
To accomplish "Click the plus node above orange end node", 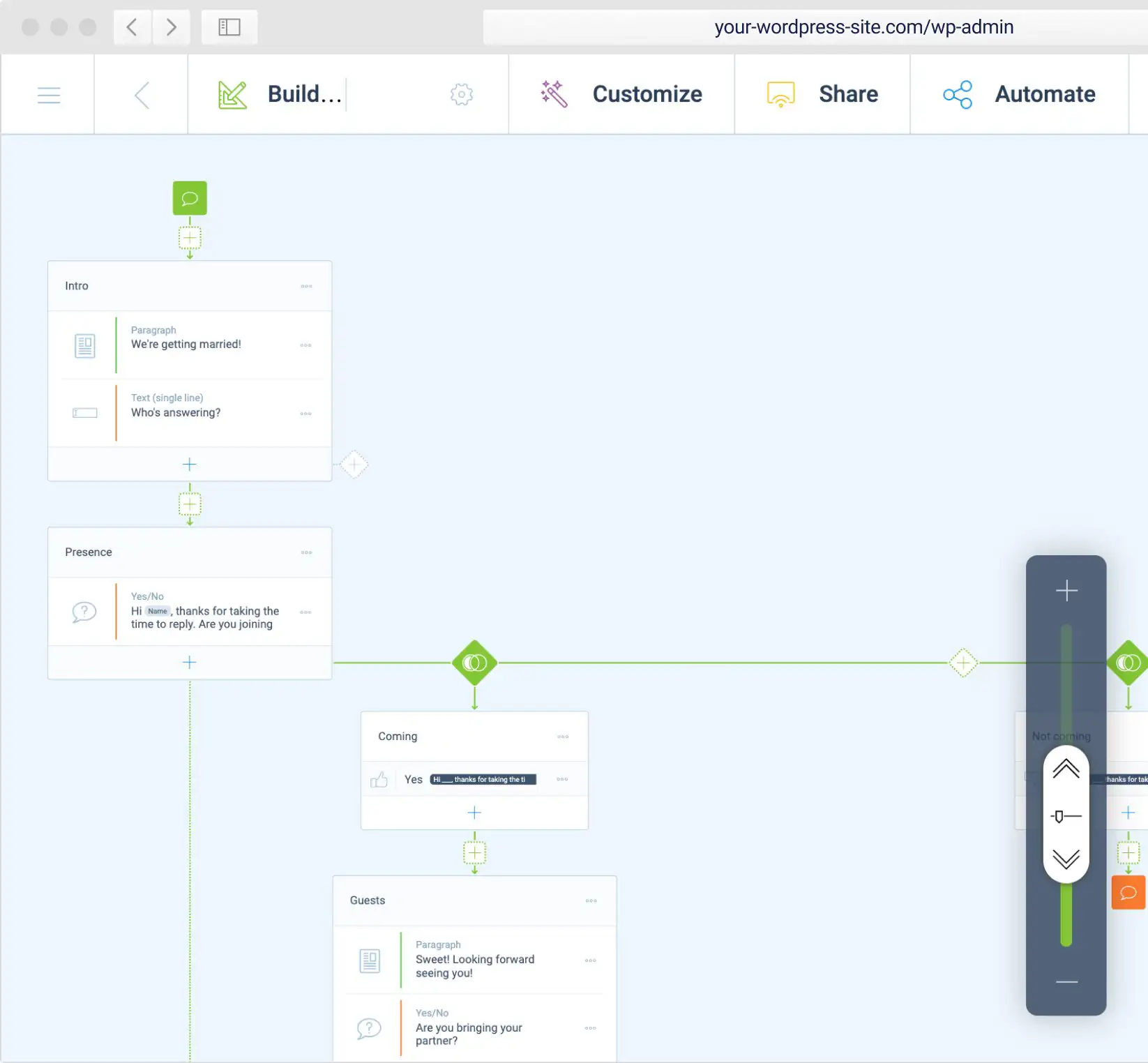I will [1128, 852].
